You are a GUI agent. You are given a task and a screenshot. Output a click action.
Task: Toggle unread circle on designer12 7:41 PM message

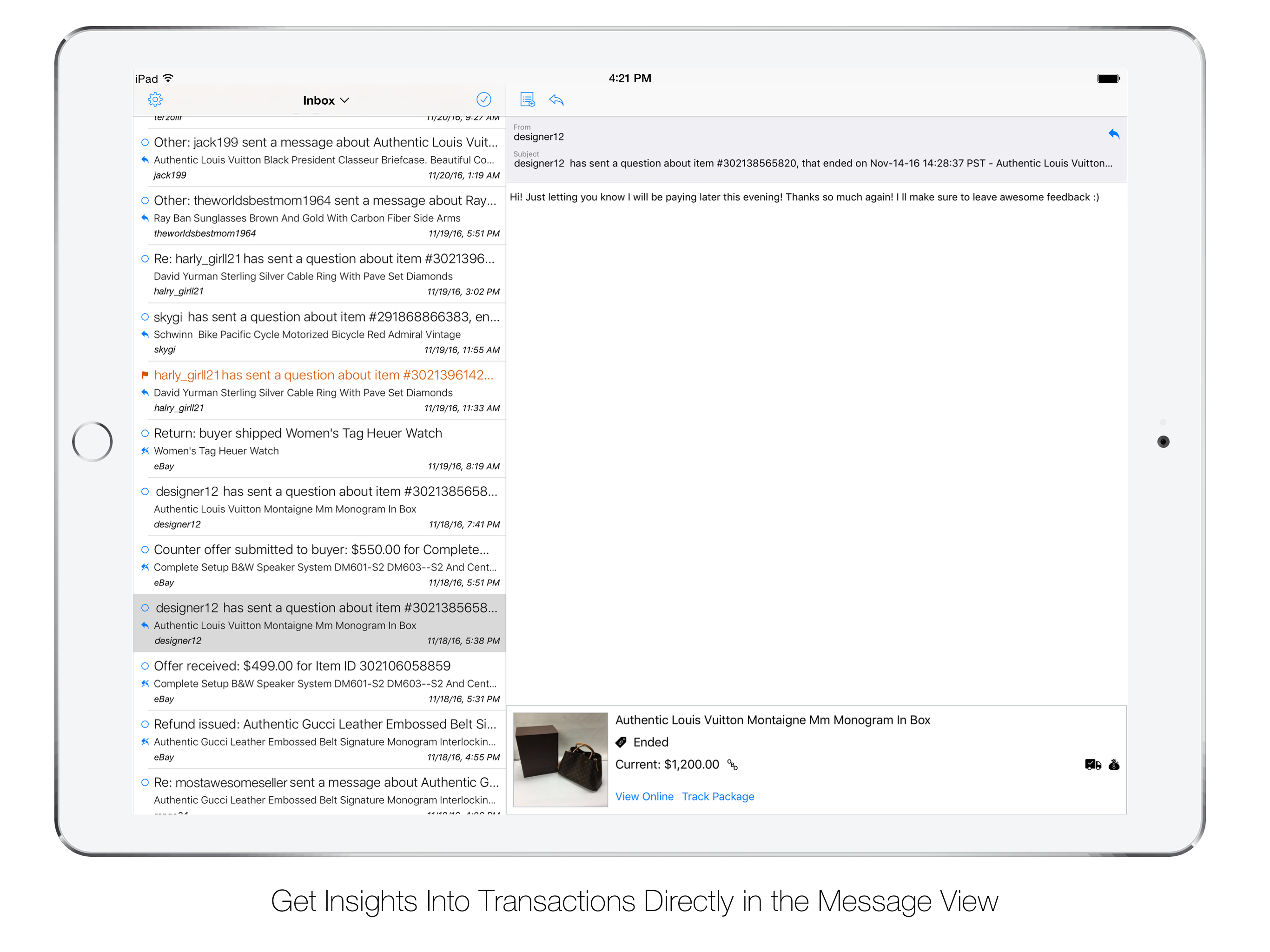click(x=145, y=491)
